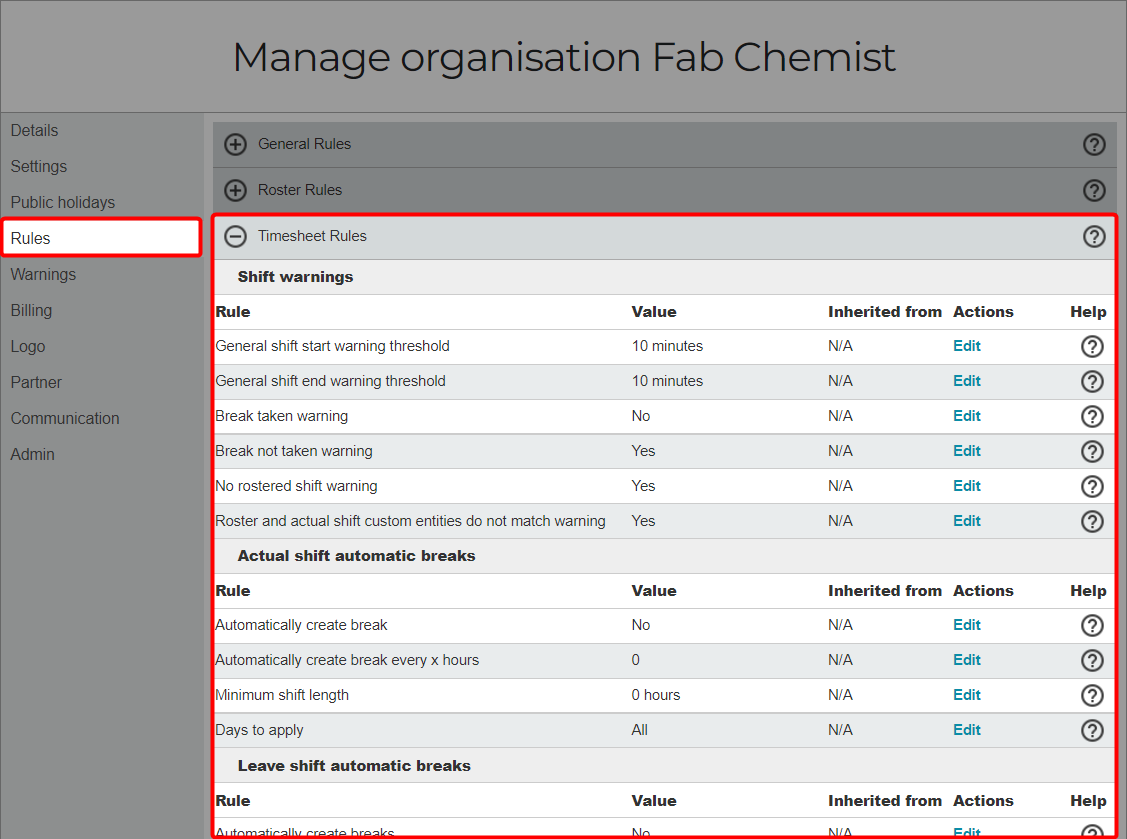Open help for Timesheet Rules section
Screen dimensions: 1127x839
[x=1094, y=237]
